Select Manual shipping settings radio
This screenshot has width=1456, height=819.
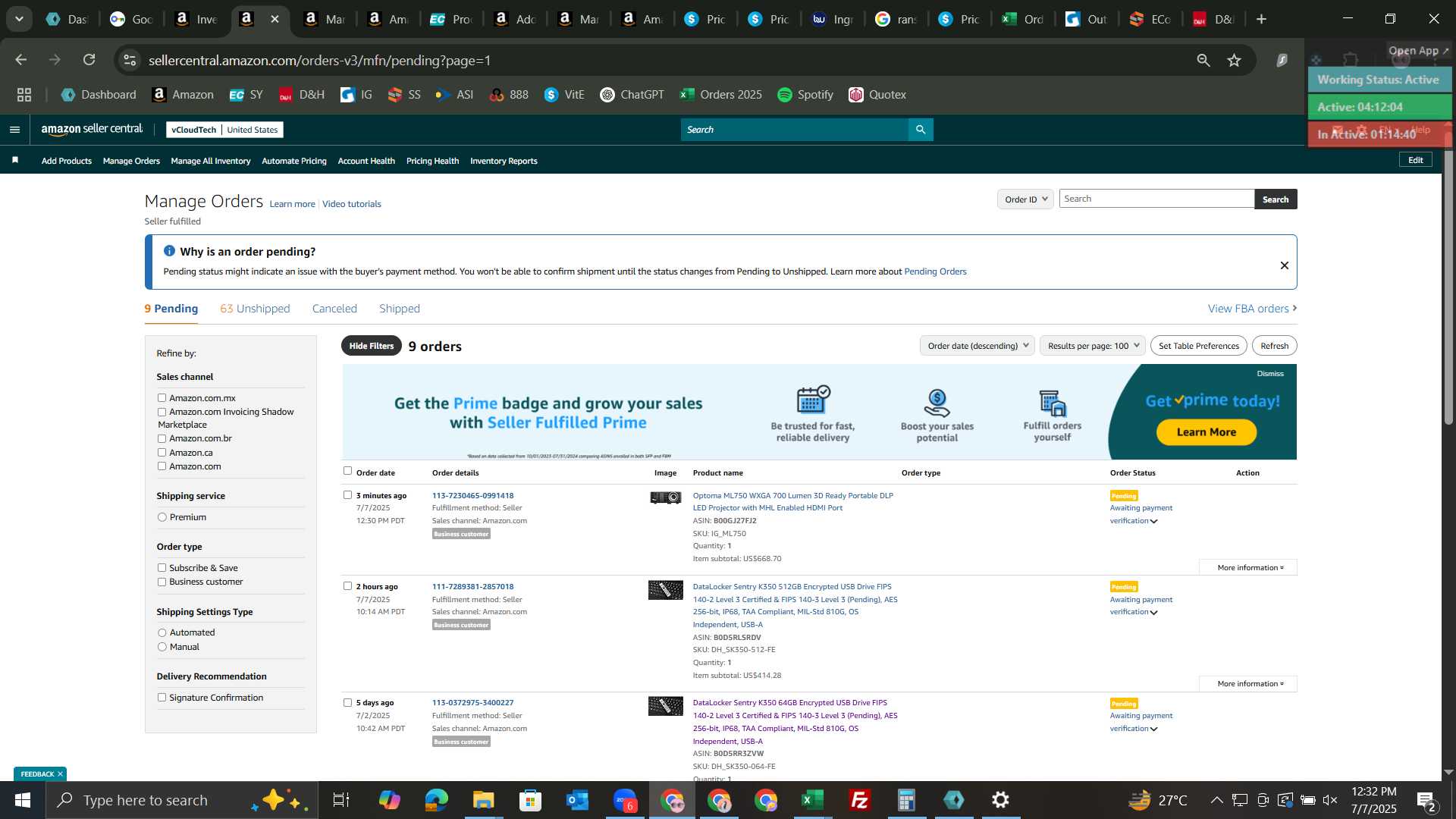click(x=162, y=647)
